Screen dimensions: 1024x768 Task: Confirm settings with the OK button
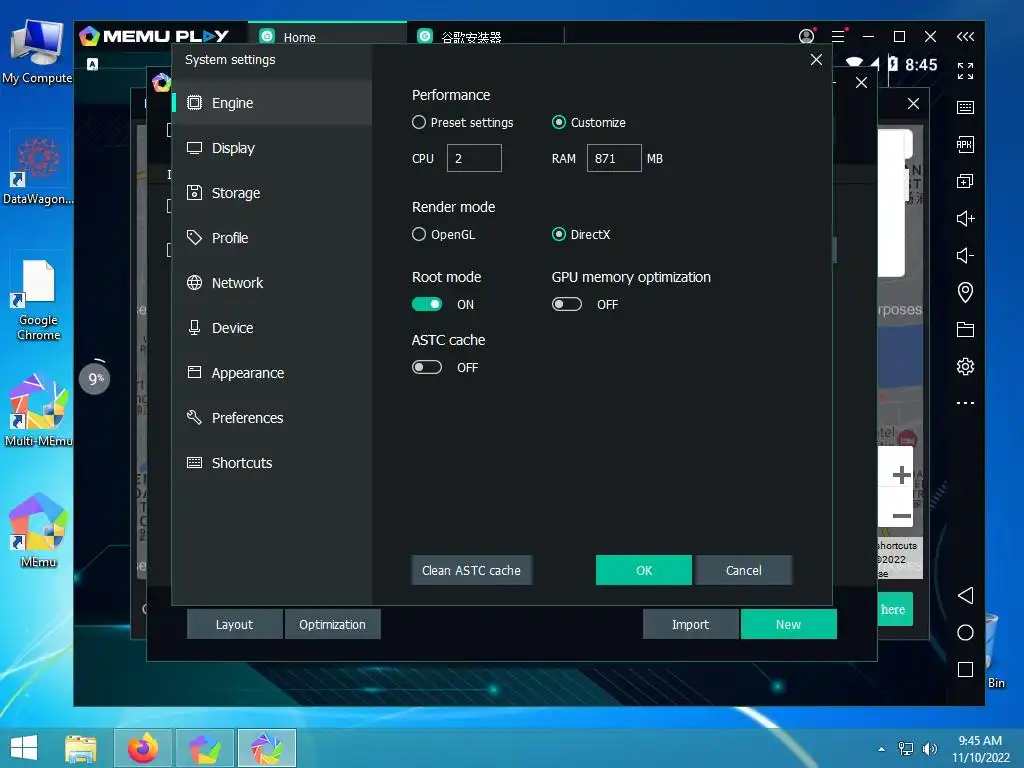pos(644,570)
